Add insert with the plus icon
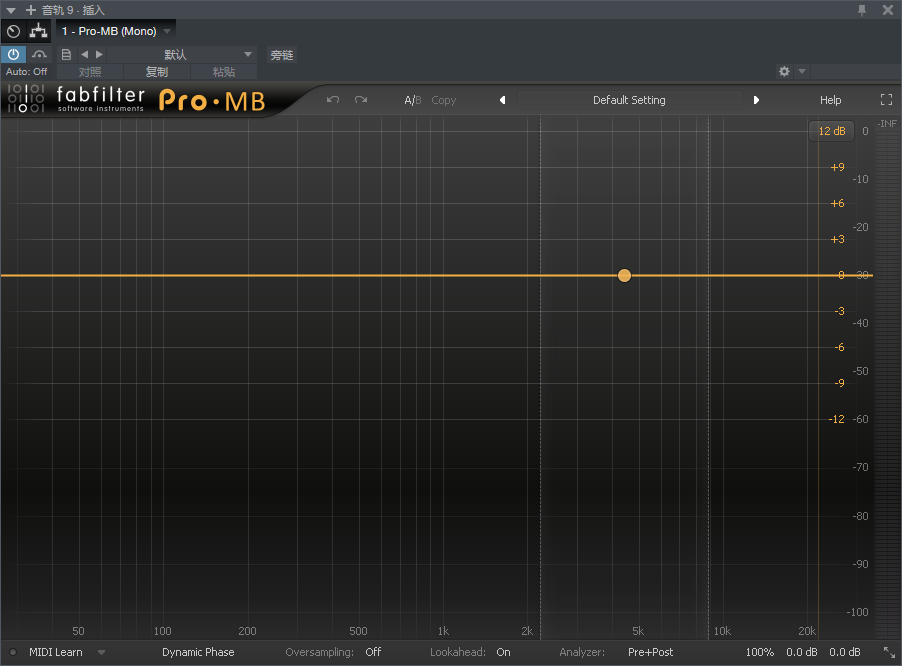902x666 pixels. point(30,10)
